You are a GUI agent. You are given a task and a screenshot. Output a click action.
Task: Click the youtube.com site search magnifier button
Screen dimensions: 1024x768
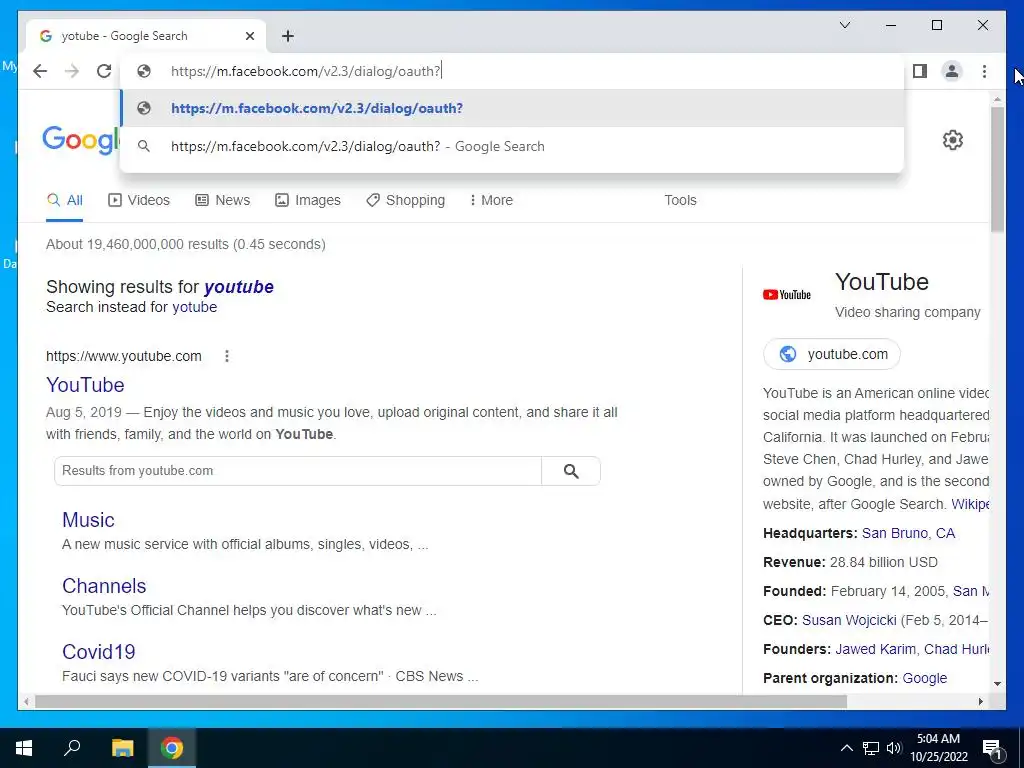(571, 471)
